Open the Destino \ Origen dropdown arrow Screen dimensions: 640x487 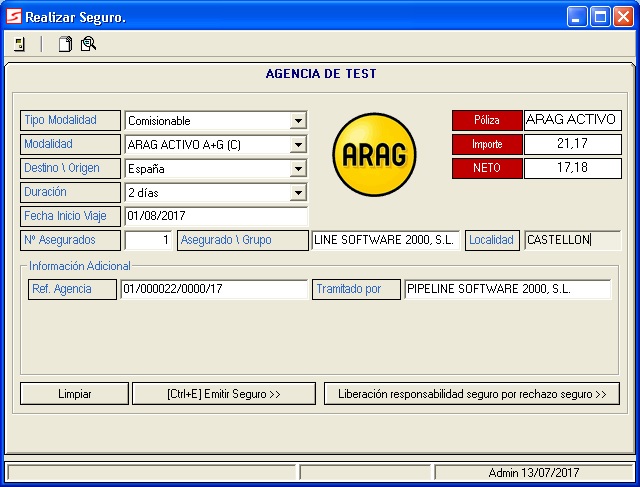[298, 169]
